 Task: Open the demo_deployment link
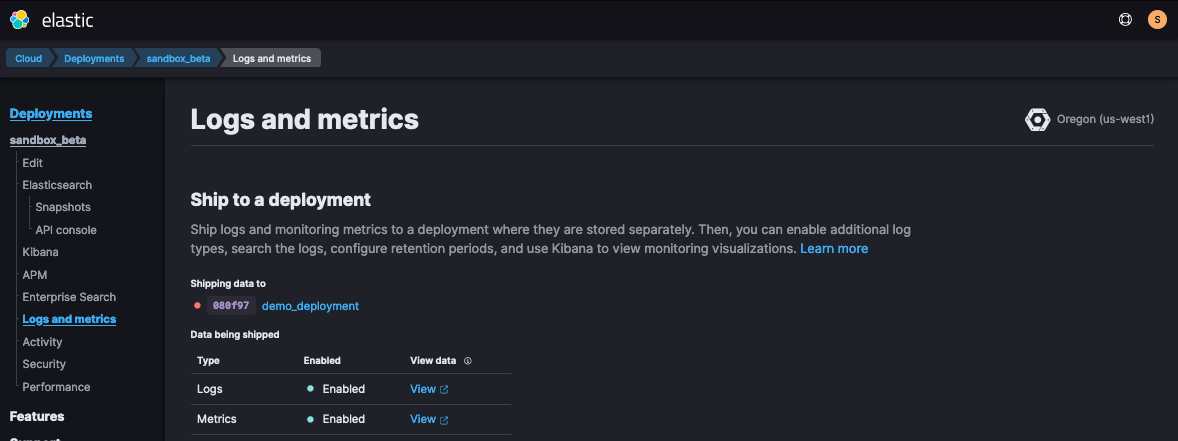coord(310,307)
